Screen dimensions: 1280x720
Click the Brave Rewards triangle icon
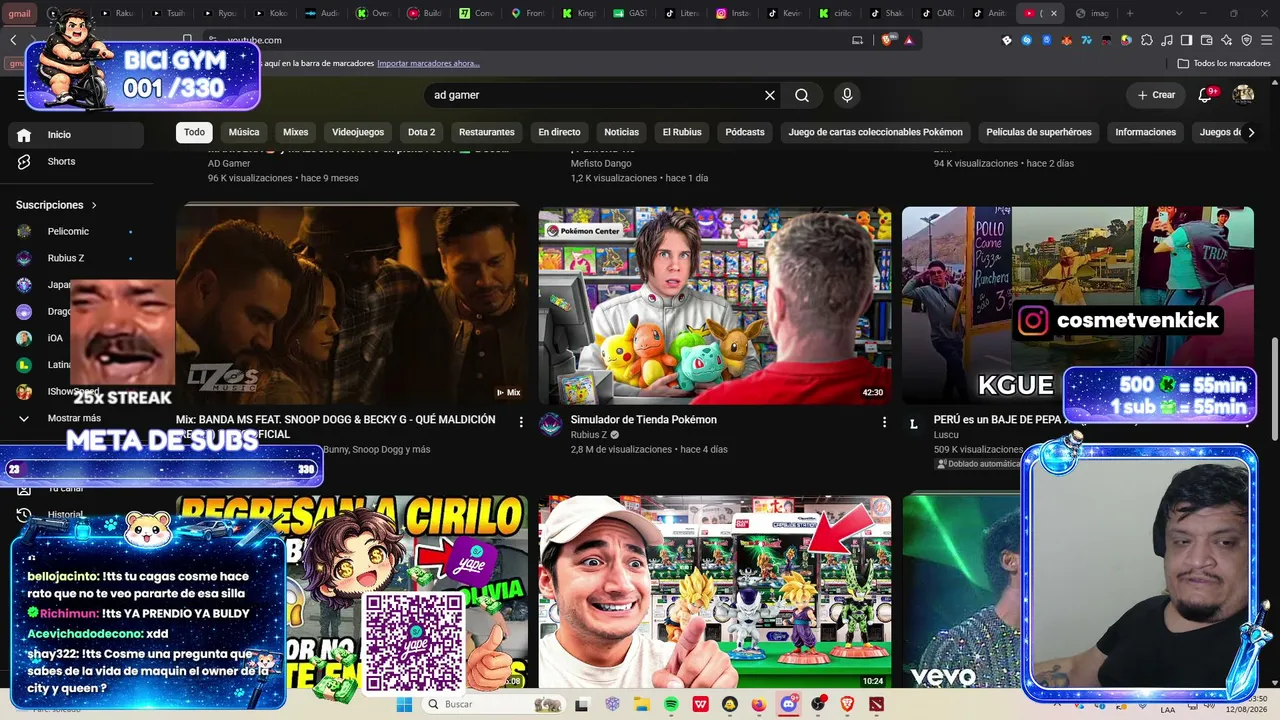point(908,40)
